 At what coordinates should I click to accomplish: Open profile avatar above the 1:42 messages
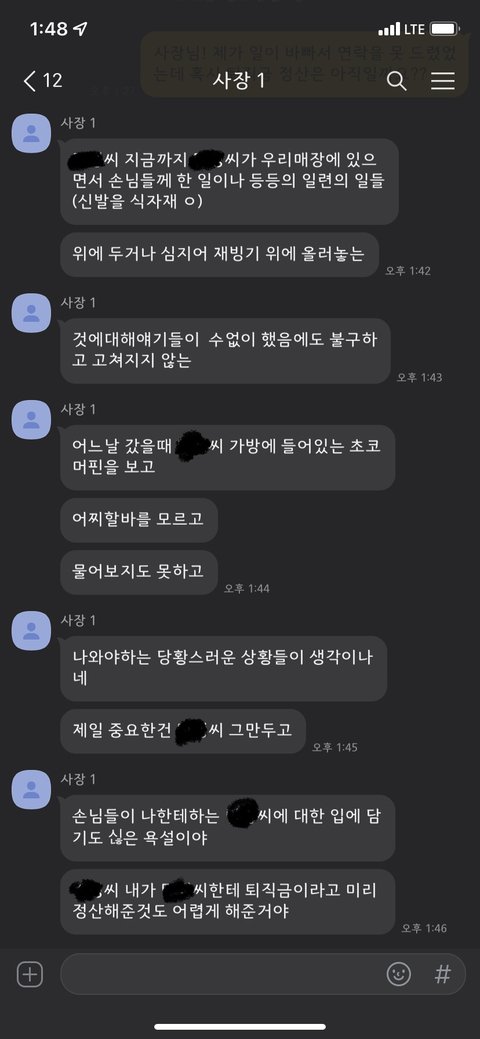click(x=31, y=133)
